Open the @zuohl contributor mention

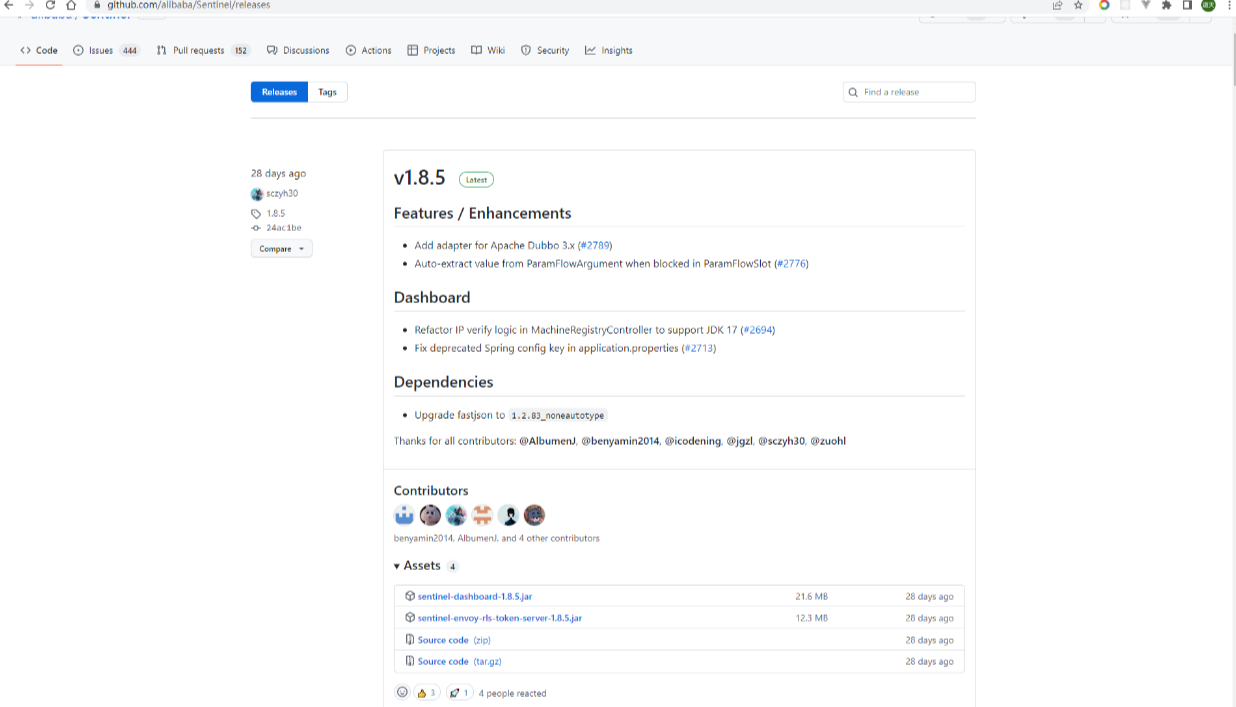[828, 441]
